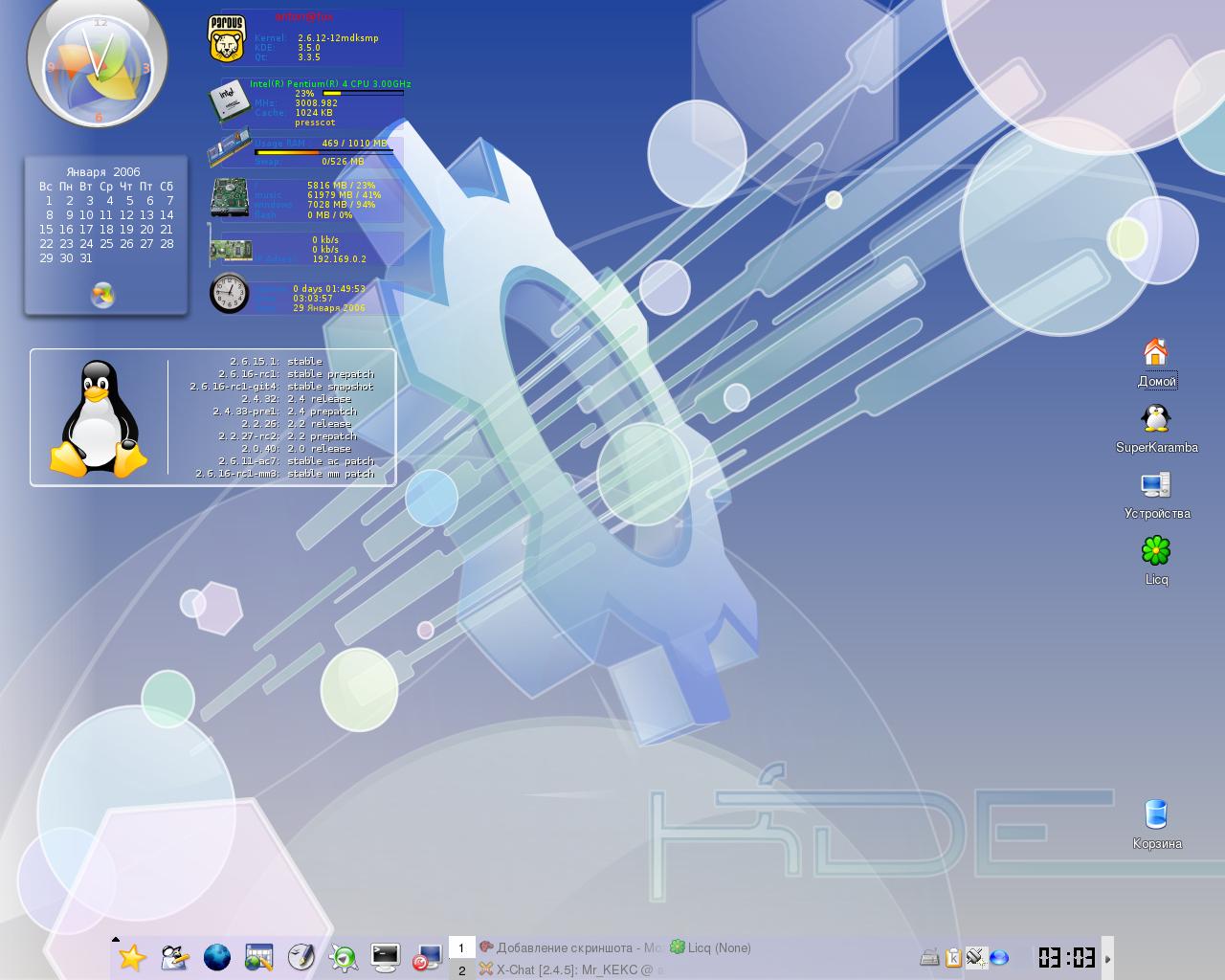Activate the Licq (None) taskbar entry
Viewport: 1225px width, 980px height.
(711, 947)
